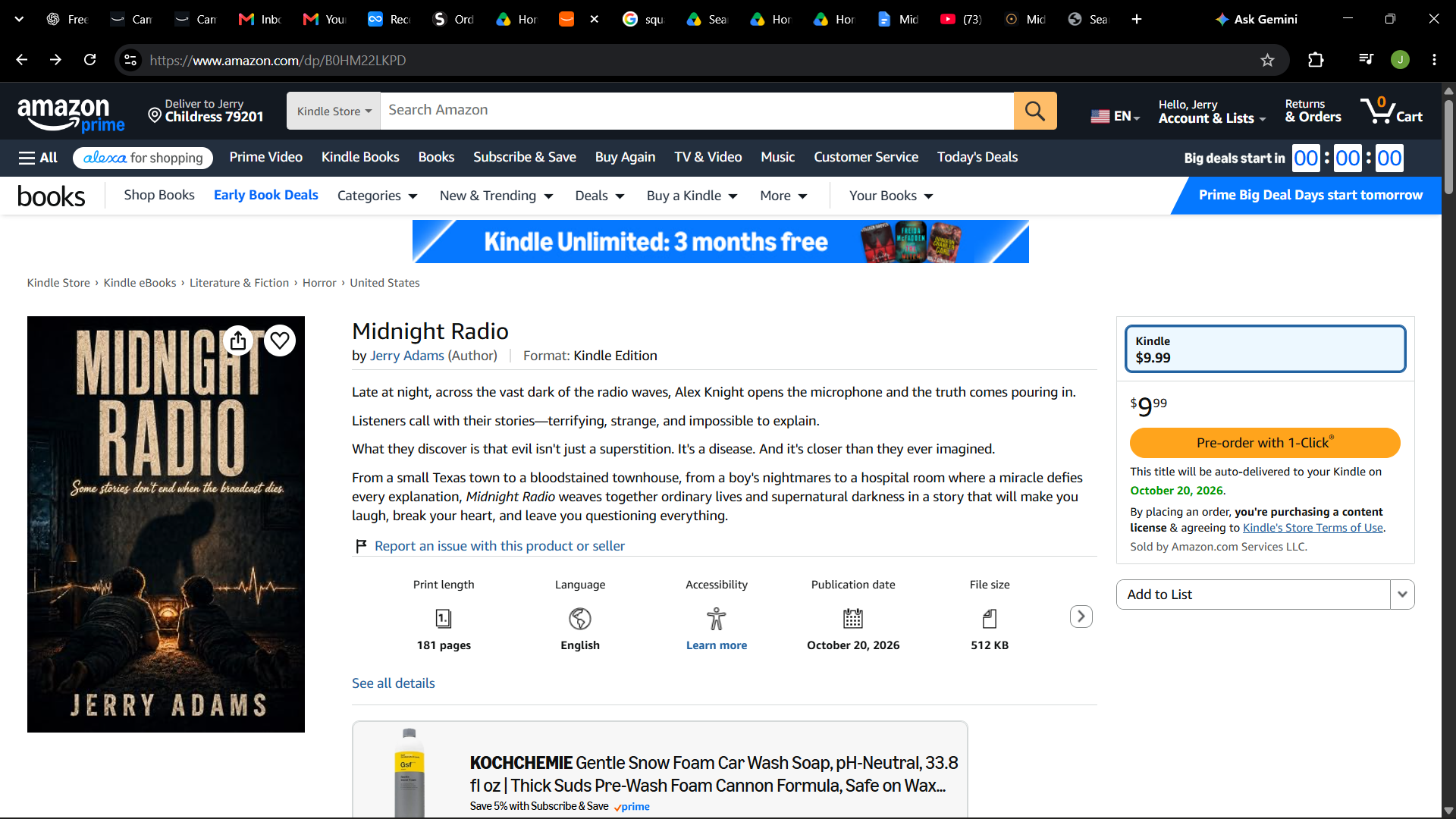Click Pre-order with 1-Click button
The image size is (1456, 819).
pyautogui.click(x=1265, y=443)
